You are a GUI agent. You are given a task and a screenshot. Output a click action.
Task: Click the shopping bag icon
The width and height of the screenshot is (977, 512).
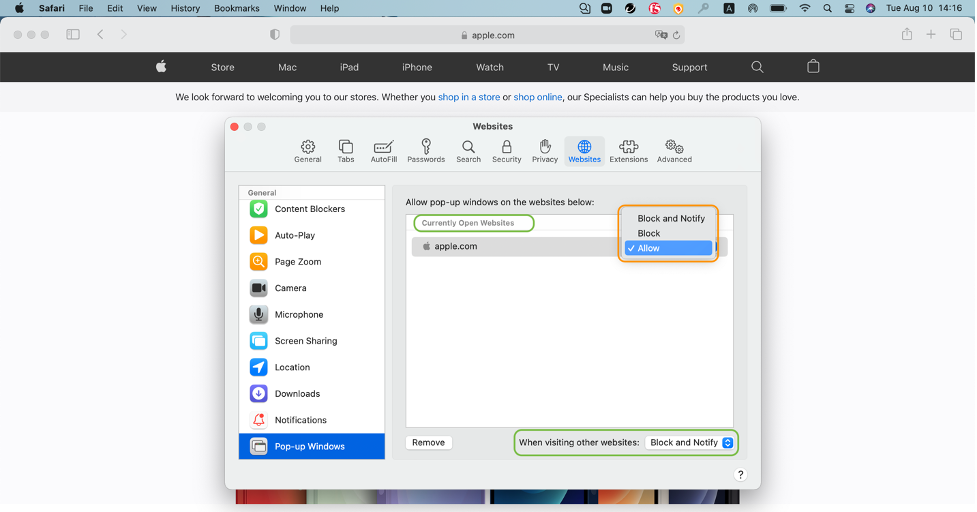coord(813,67)
